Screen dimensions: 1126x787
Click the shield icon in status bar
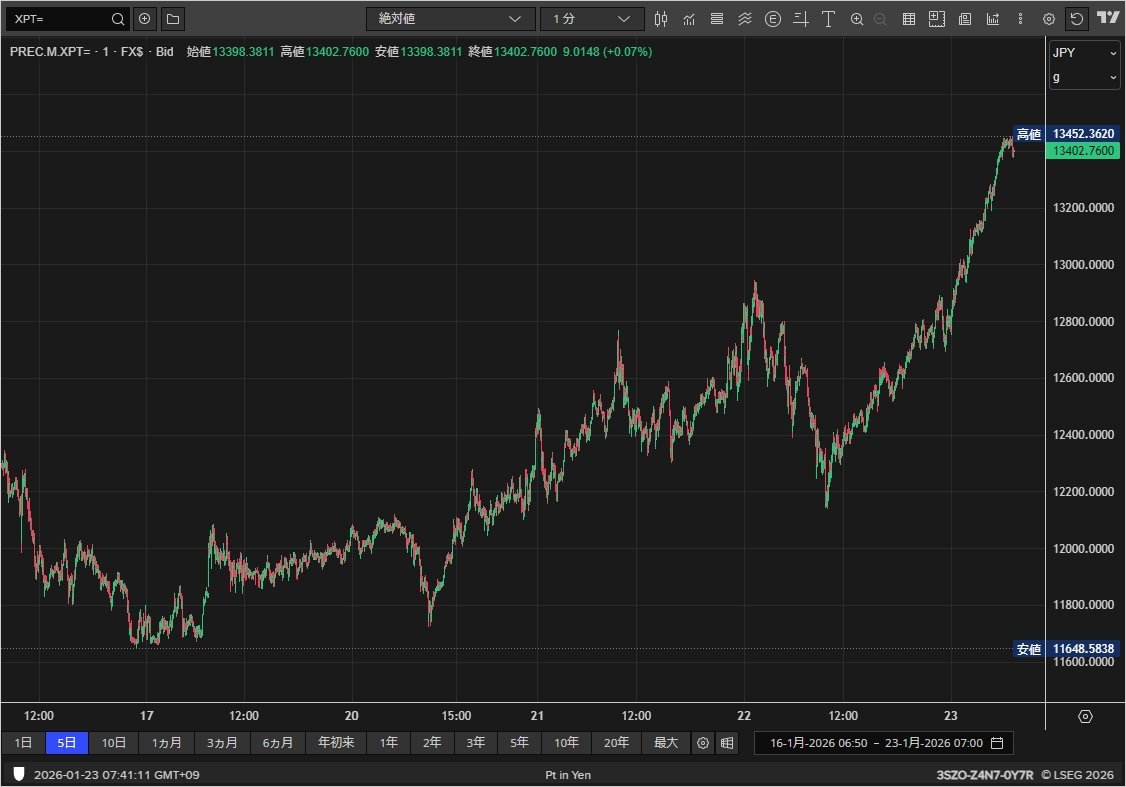(19, 774)
